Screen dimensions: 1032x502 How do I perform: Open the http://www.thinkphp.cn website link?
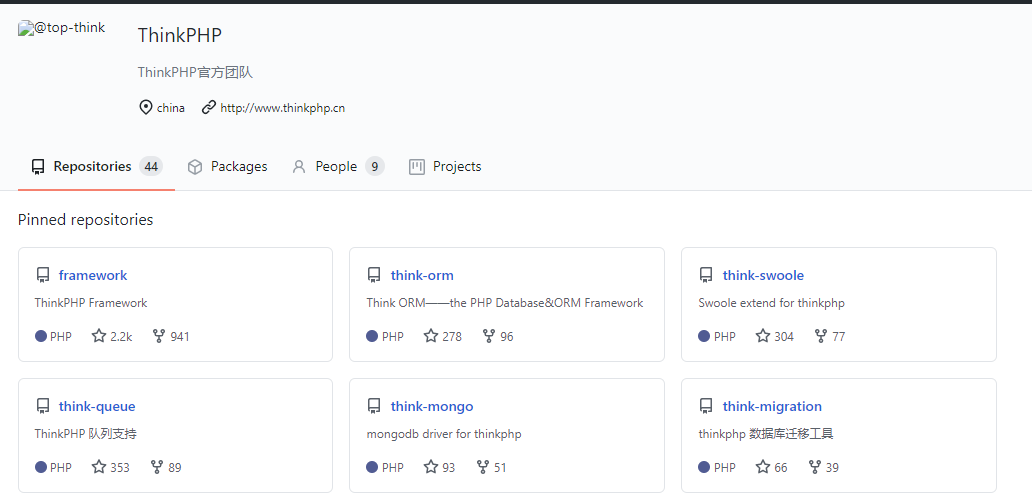click(282, 108)
